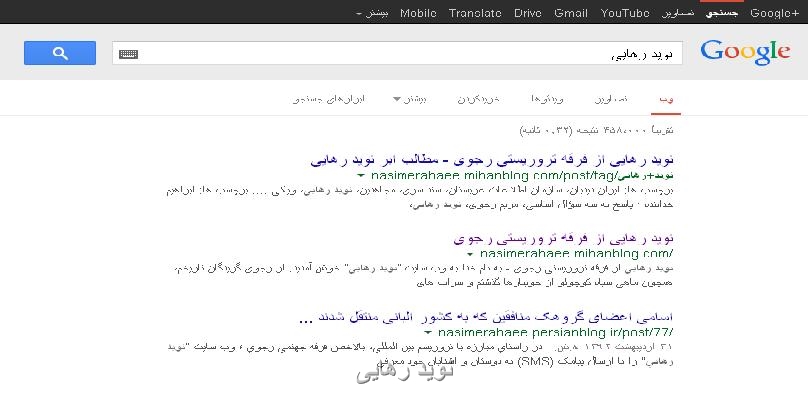Switch to the ویدئوها results tab
This screenshot has height=395, width=809.
547,99
